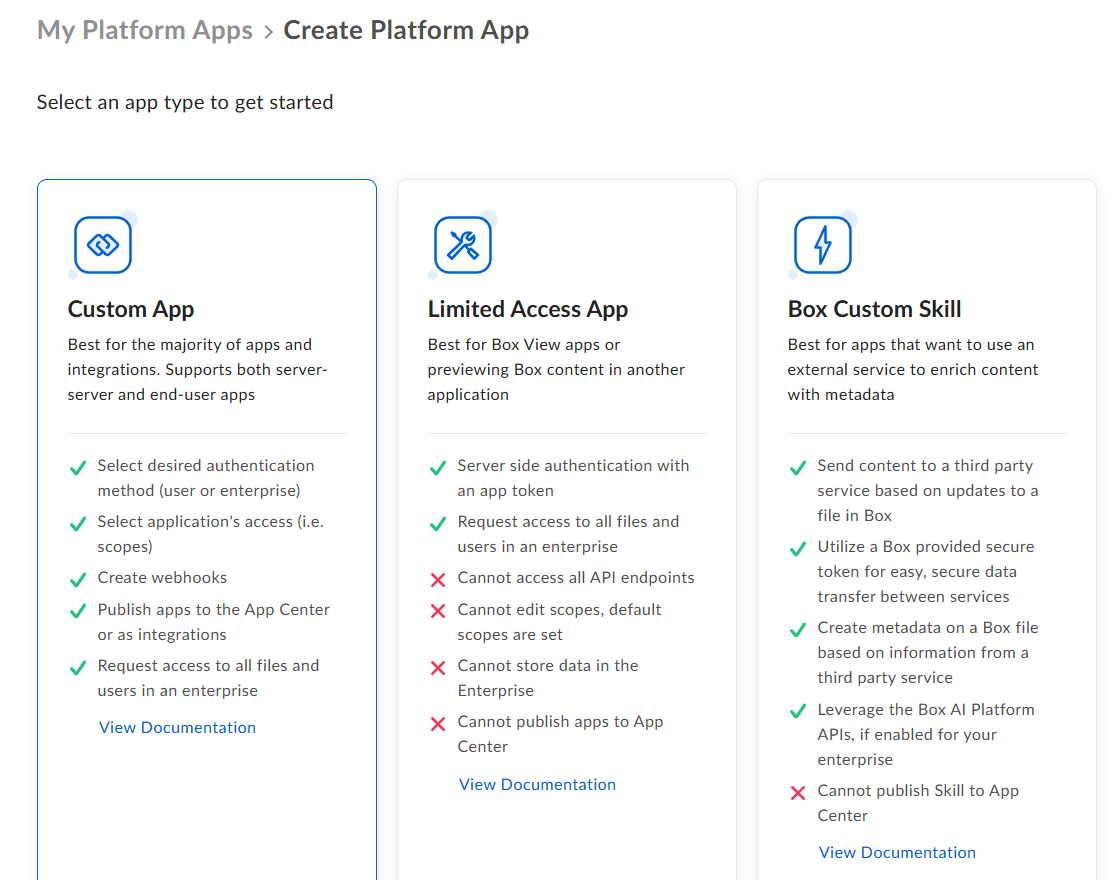
Task: Click the Limited Access App wrench icon
Action: click(463, 245)
